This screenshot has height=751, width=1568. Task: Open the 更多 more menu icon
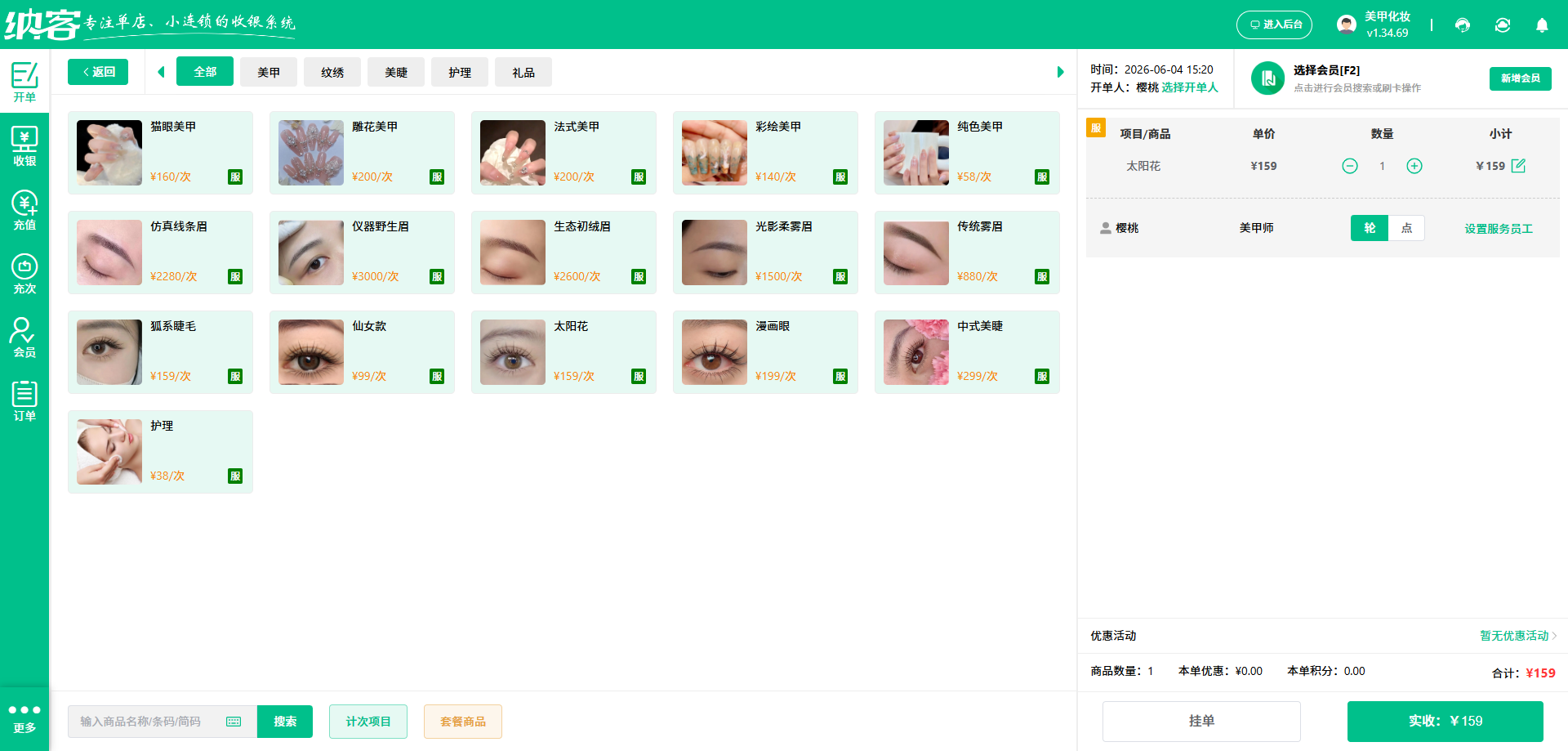point(24,718)
